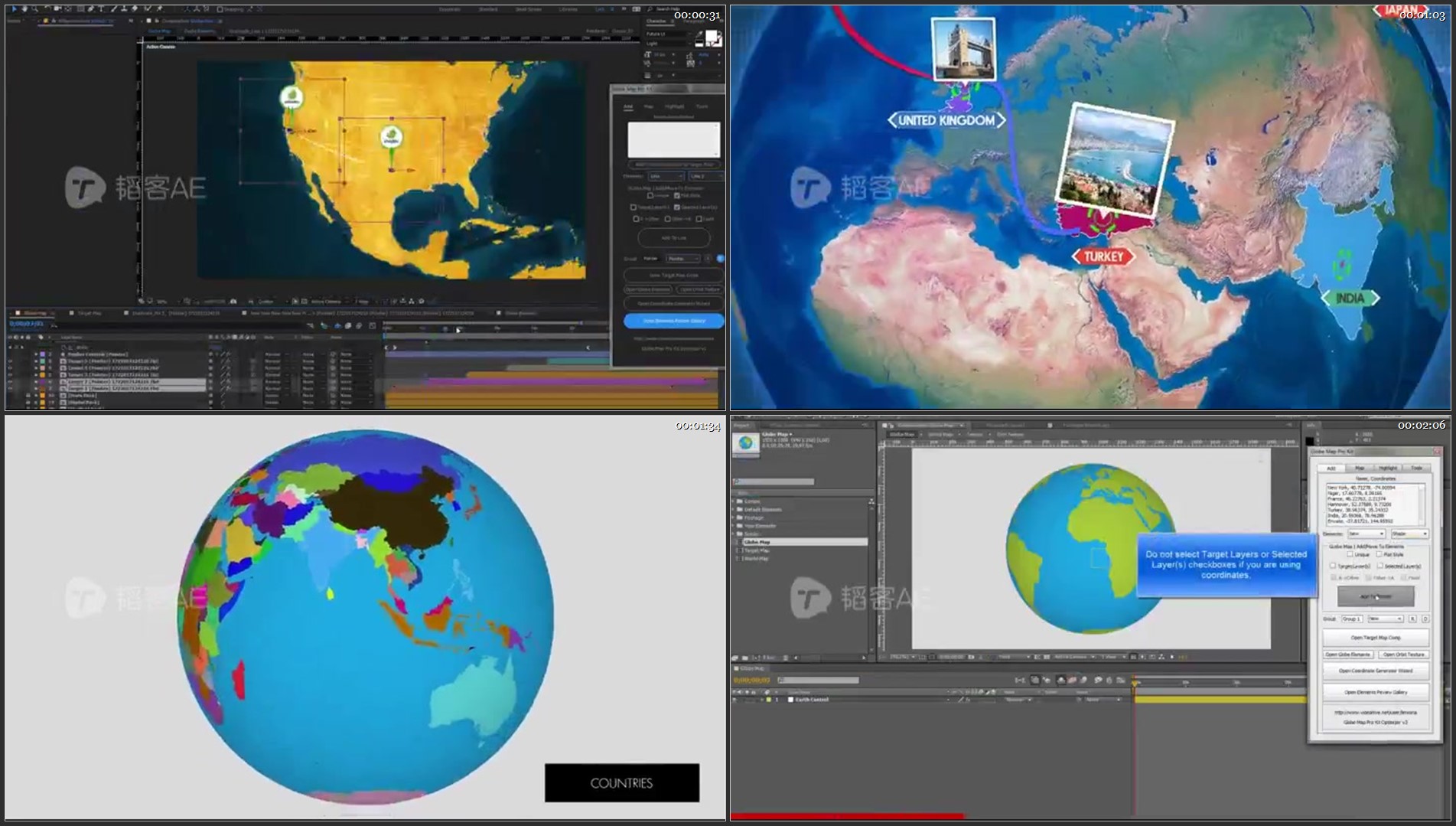Enable Flat Style checkbox in light Globe Map panel
1456x826 pixels.
click(x=1379, y=555)
